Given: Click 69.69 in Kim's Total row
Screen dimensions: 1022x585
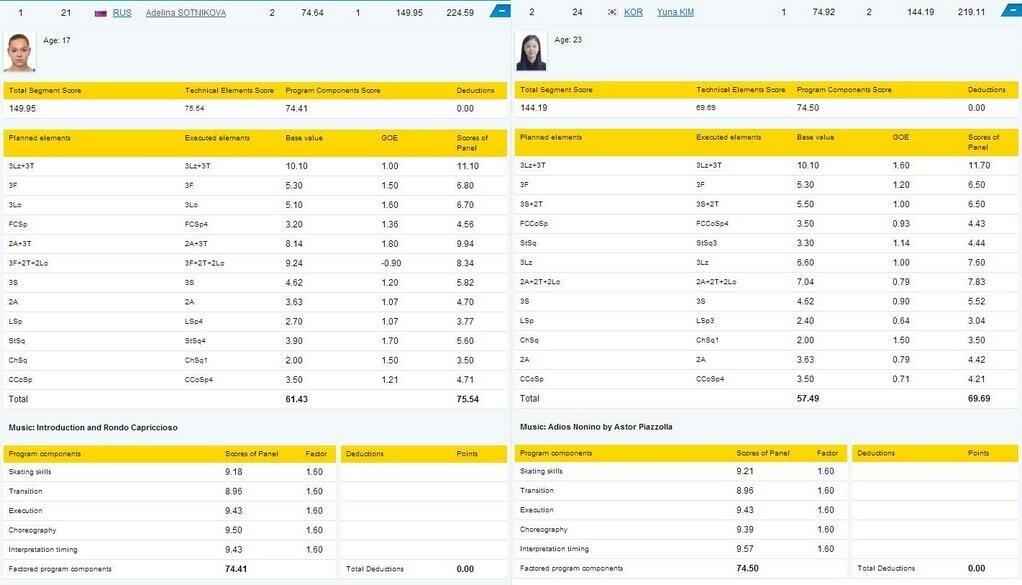Looking at the screenshot, I should click(x=979, y=399).
